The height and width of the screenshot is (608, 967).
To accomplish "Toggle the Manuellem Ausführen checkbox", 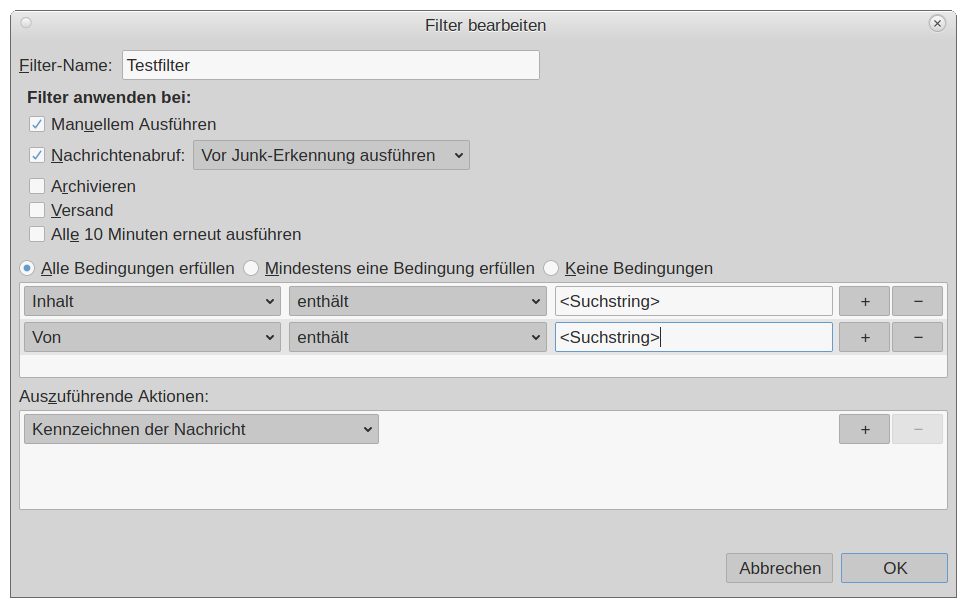I will coord(37,125).
